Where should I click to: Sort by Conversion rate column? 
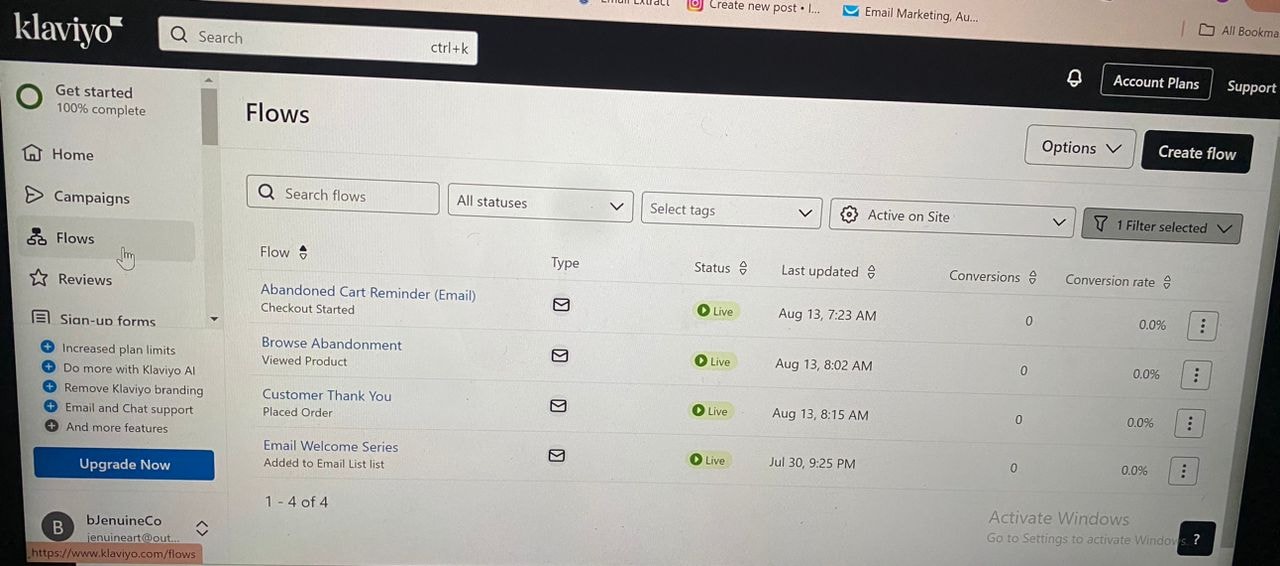point(1166,282)
